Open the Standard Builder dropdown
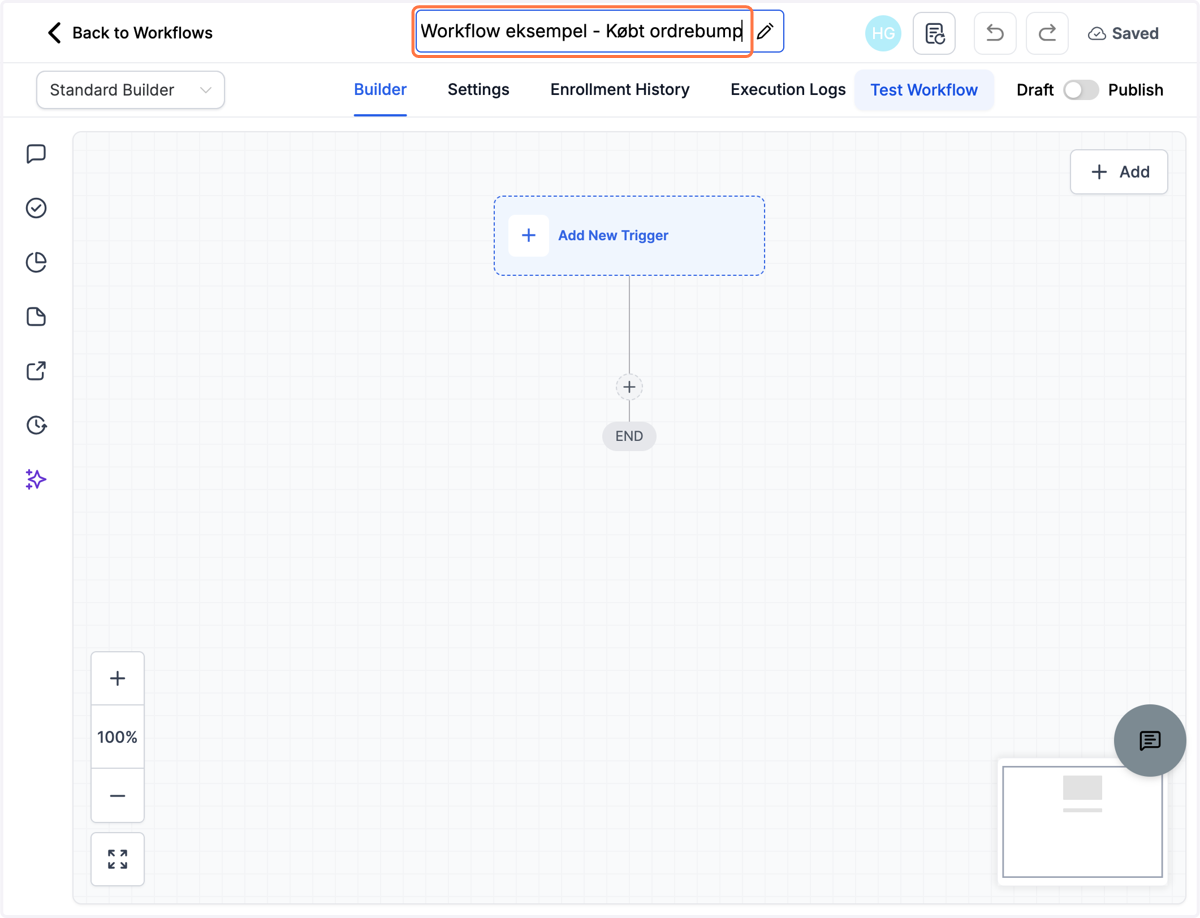 click(130, 90)
